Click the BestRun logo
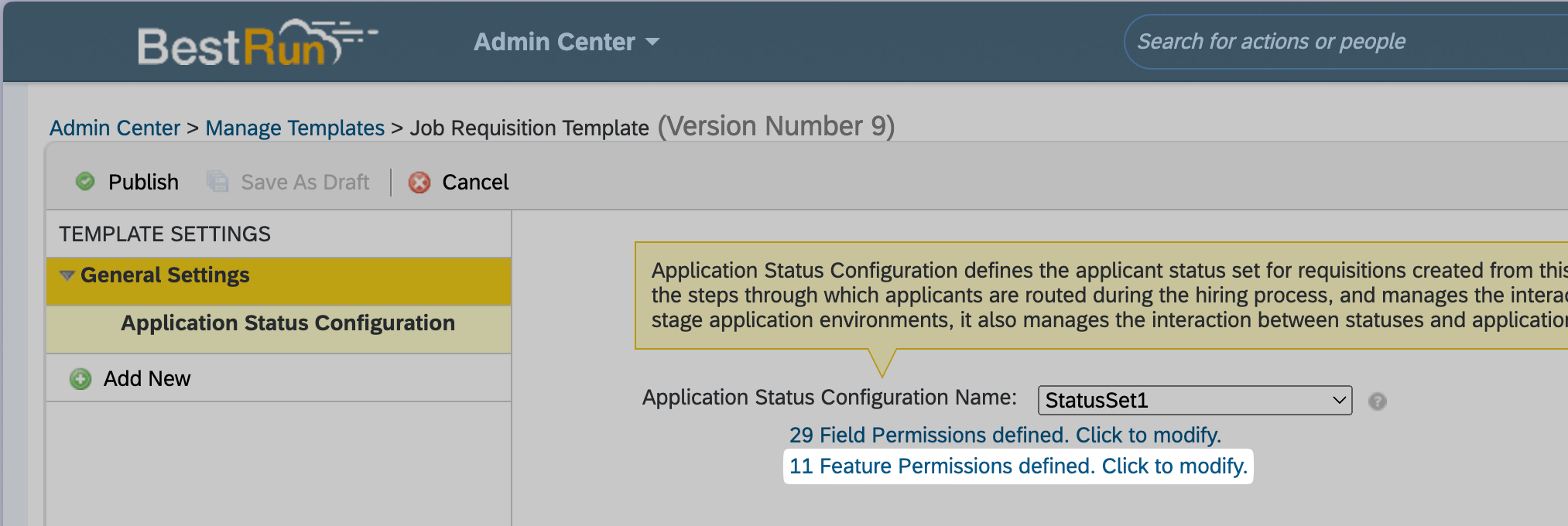 click(255, 44)
